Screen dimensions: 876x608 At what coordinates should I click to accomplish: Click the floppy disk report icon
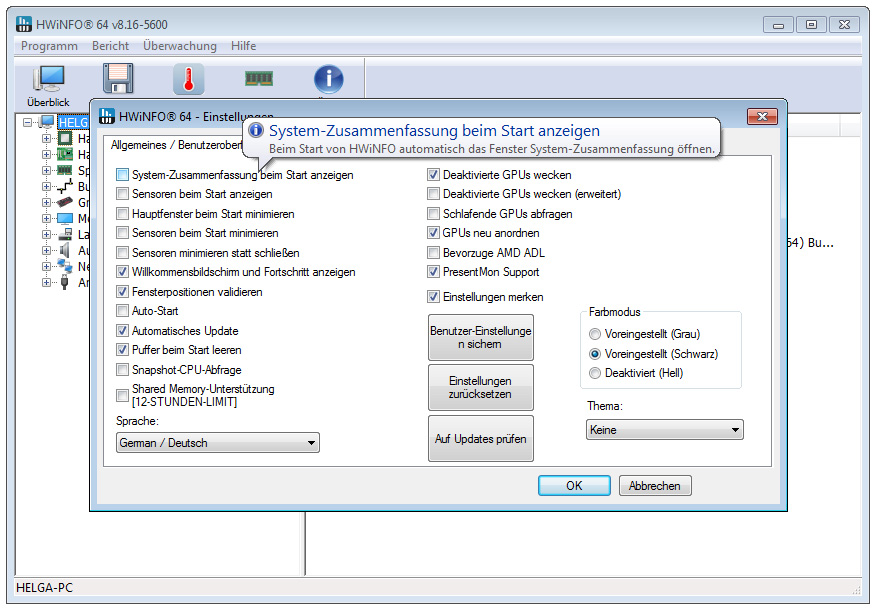click(x=118, y=79)
